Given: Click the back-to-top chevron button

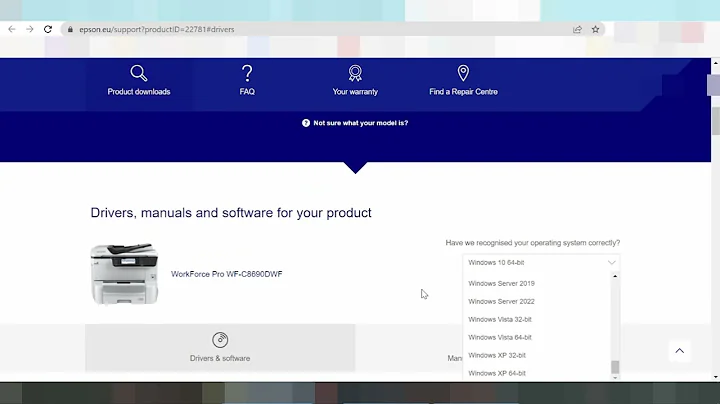Looking at the screenshot, I should tap(680, 351).
